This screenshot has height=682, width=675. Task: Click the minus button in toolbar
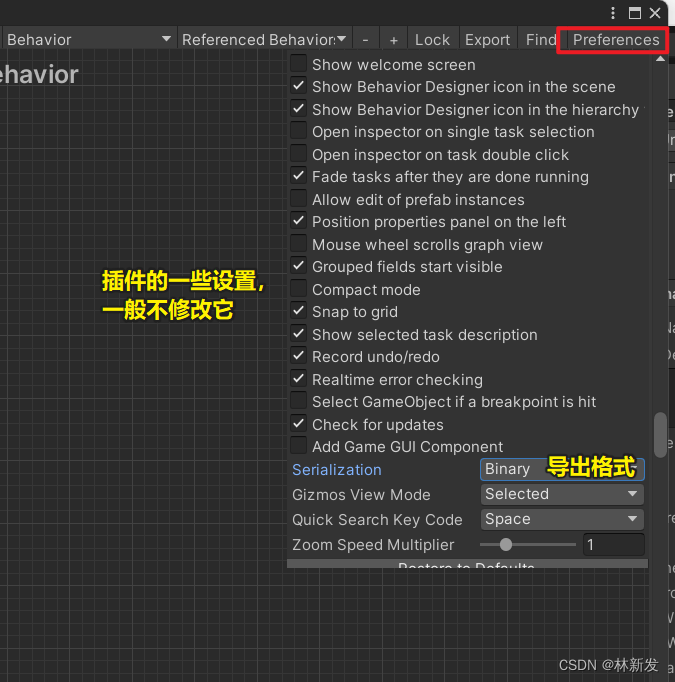click(366, 40)
